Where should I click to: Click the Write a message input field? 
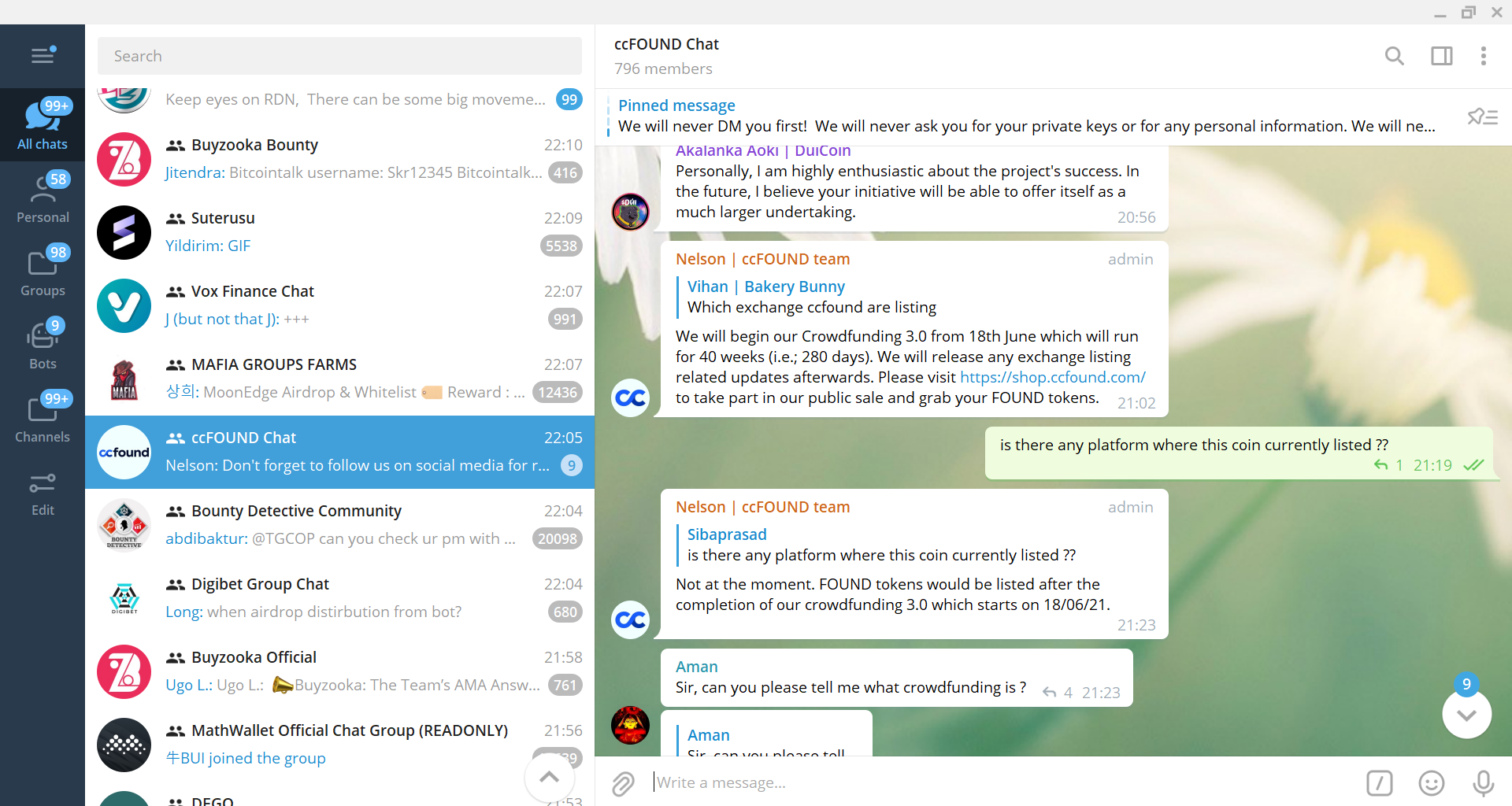click(1000, 783)
